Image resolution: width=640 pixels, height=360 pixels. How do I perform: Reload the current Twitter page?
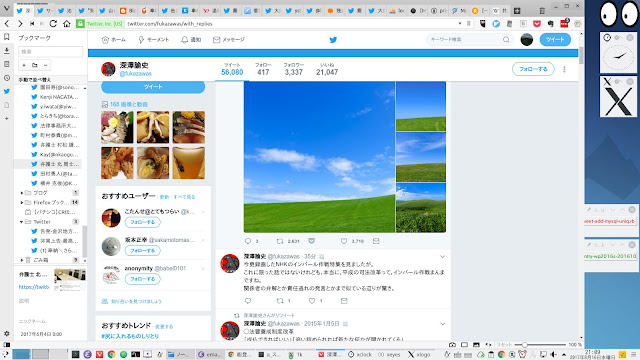click(53, 24)
